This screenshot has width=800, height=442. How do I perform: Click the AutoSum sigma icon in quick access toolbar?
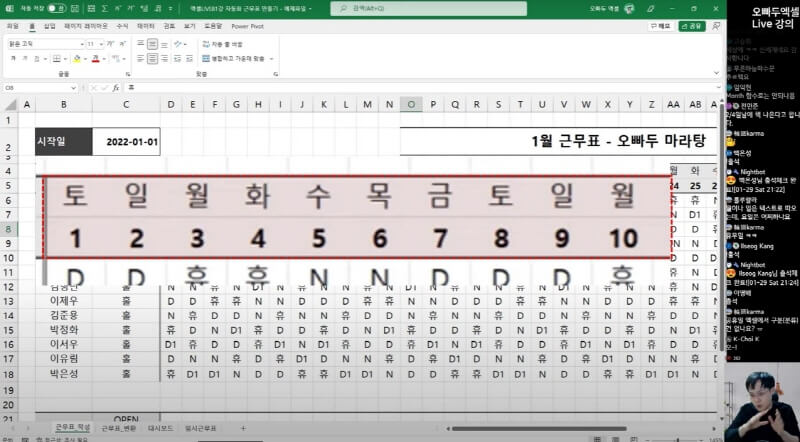(105, 9)
